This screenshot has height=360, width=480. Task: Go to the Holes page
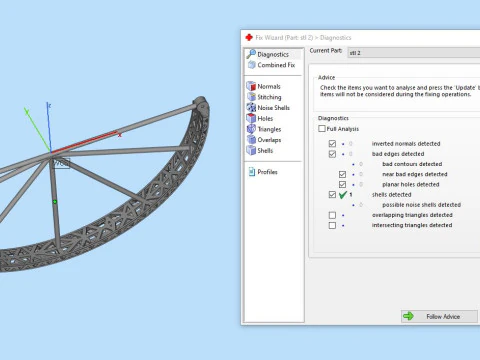265,118
